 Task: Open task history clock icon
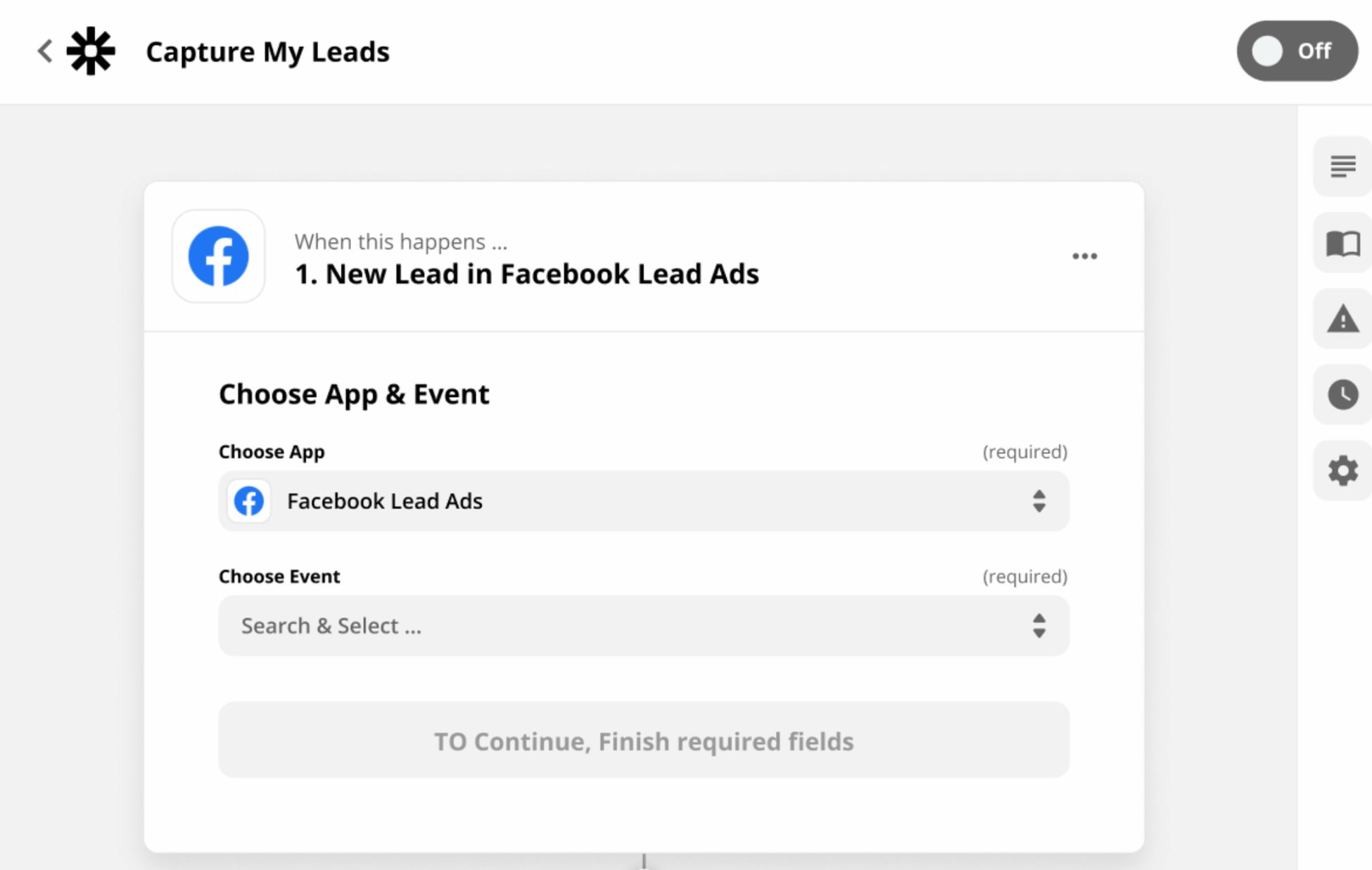(1342, 395)
